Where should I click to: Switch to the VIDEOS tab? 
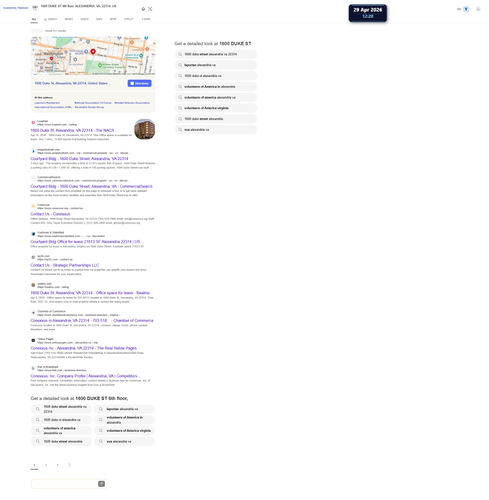pyautogui.click(x=85, y=19)
